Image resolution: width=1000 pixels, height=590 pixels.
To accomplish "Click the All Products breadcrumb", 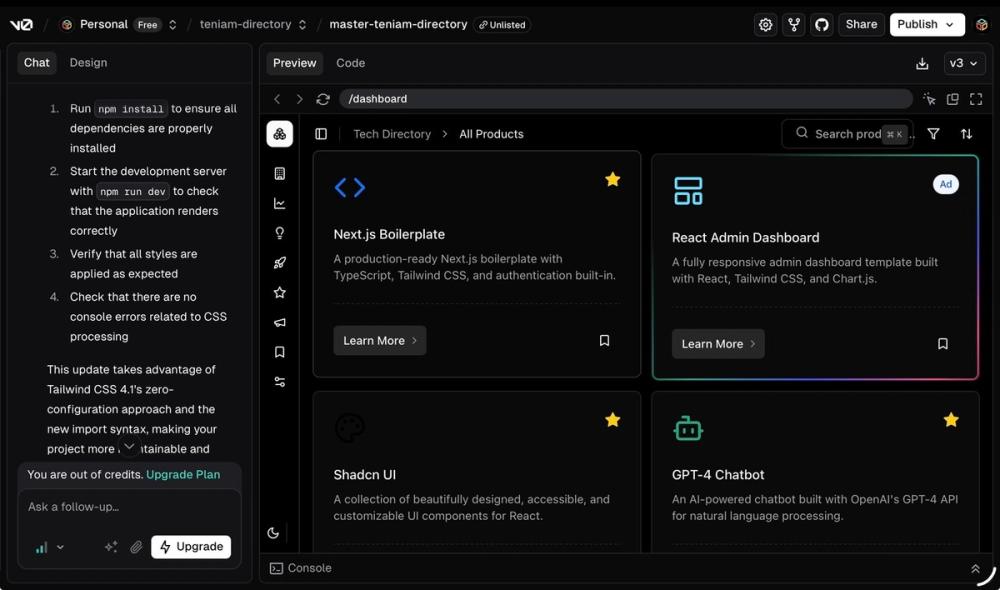I will pos(491,134).
